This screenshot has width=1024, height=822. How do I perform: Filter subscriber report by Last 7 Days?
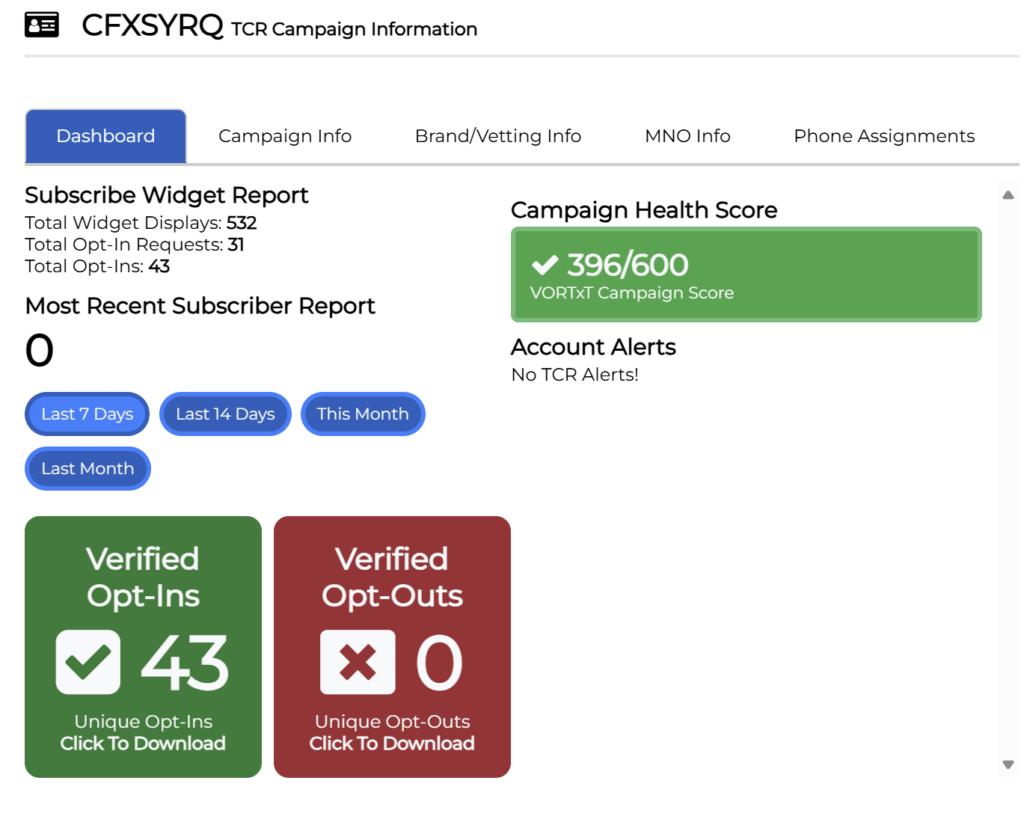coord(87,414)
